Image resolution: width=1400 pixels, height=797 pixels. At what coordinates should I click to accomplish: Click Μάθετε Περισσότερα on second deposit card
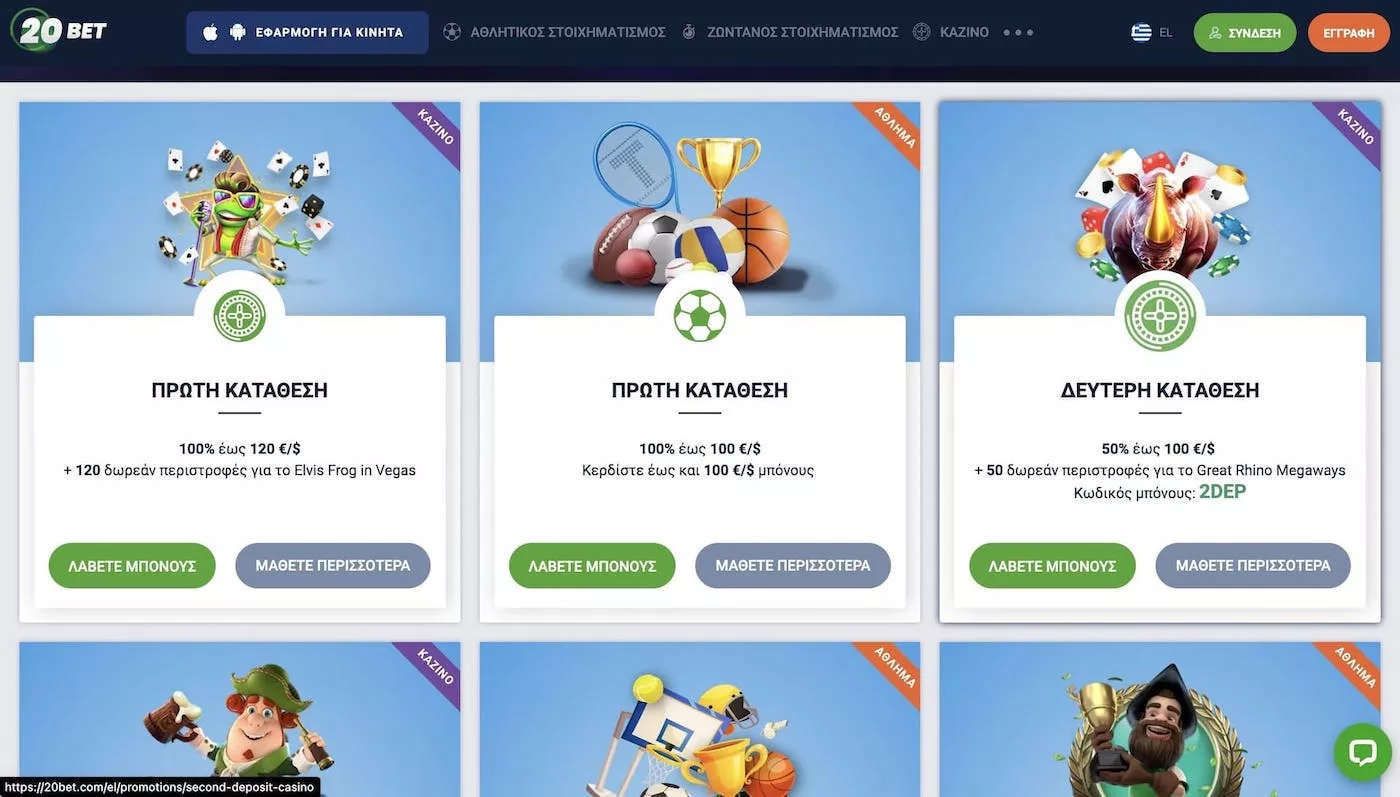pos(1253,566)
